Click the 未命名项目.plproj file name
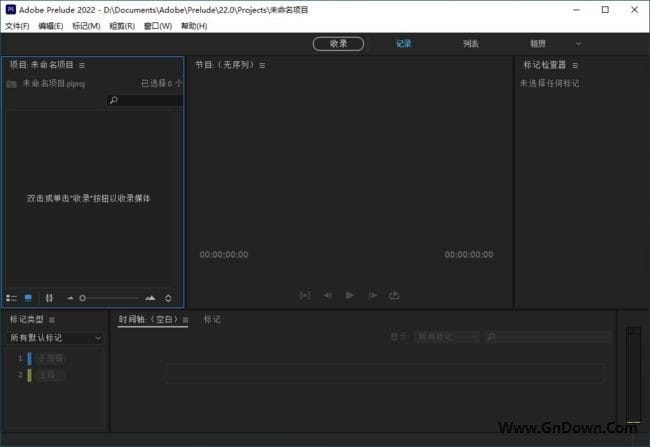Image resolution: width=650 pixels, height=447 pixels. point(53,84)
